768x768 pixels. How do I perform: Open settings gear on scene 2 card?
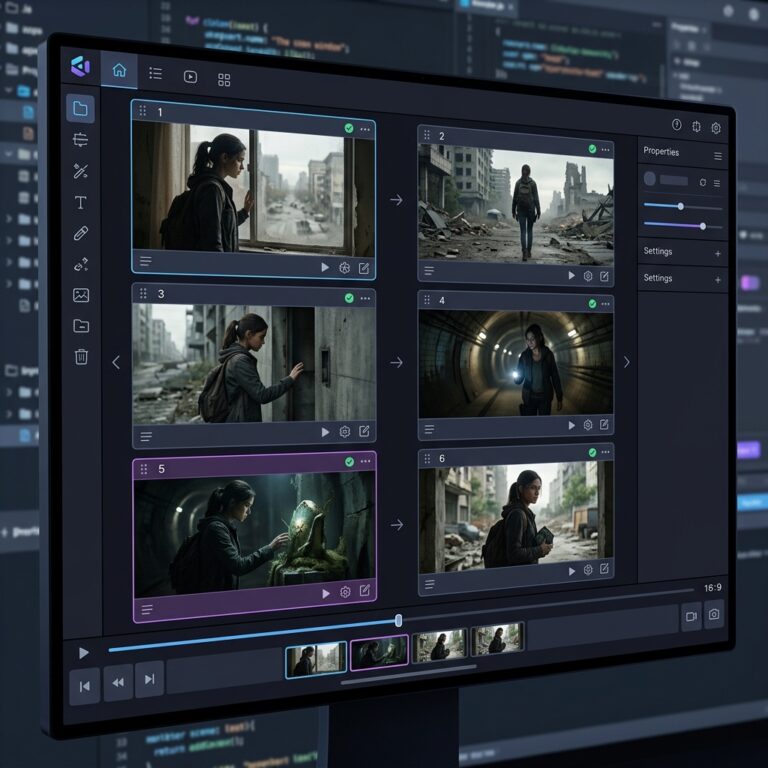tap(588, 276)
